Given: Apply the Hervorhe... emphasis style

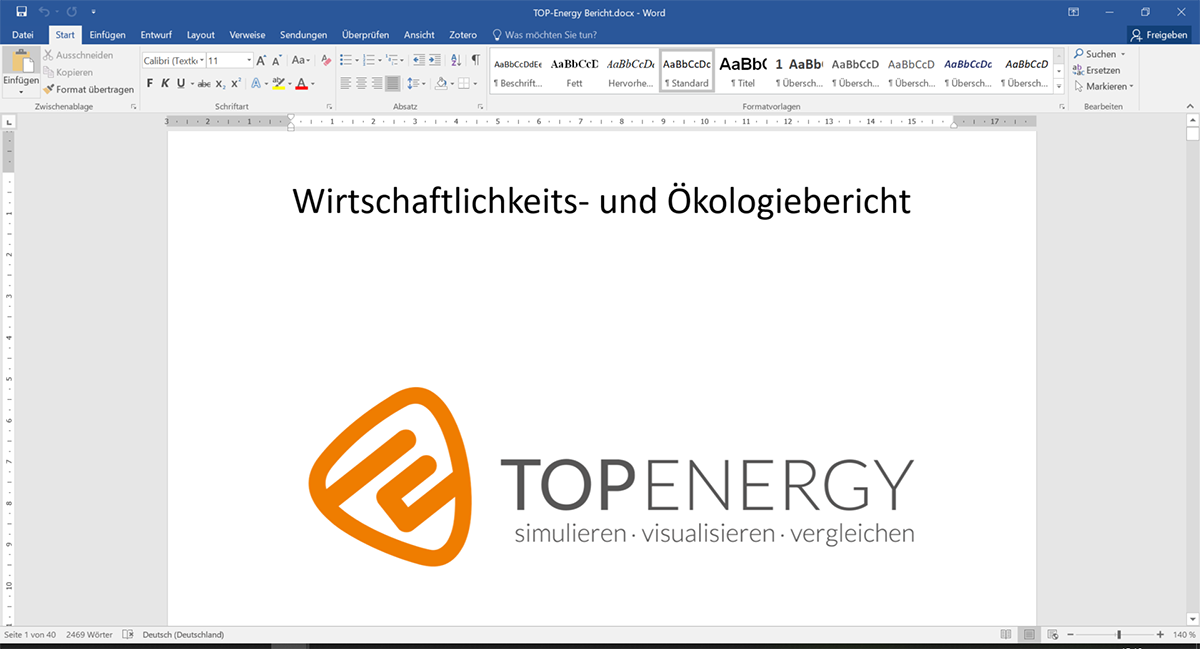Looking at the screenshot, I should 631,72.
